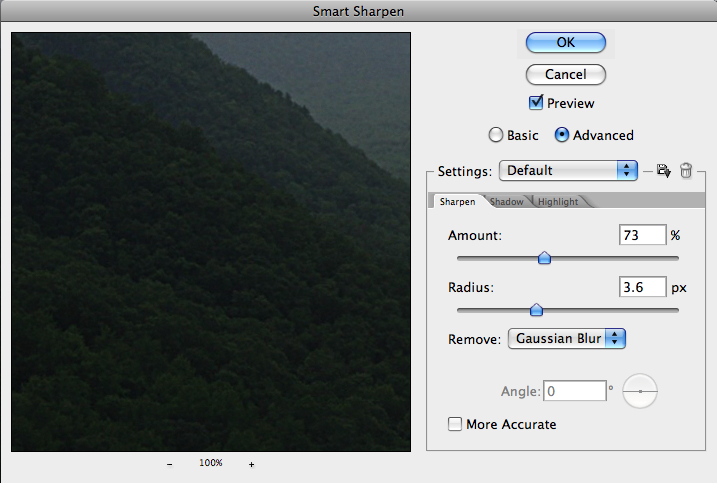Click the Amount slider handle
The image size is (717, 483).
point(544,258)
